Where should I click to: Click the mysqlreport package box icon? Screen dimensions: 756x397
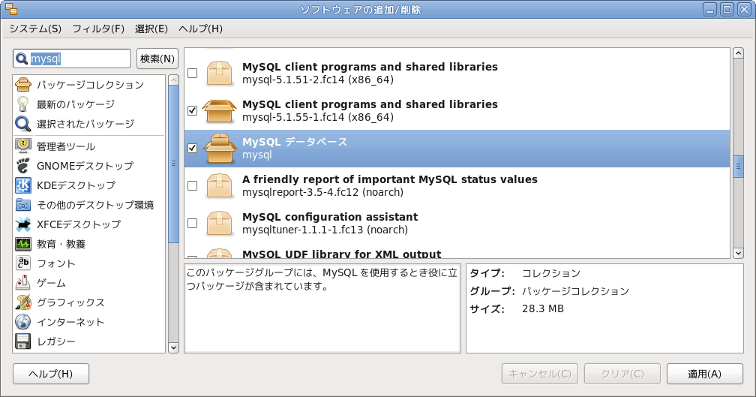pyautogui.click(x=219, y=186)
